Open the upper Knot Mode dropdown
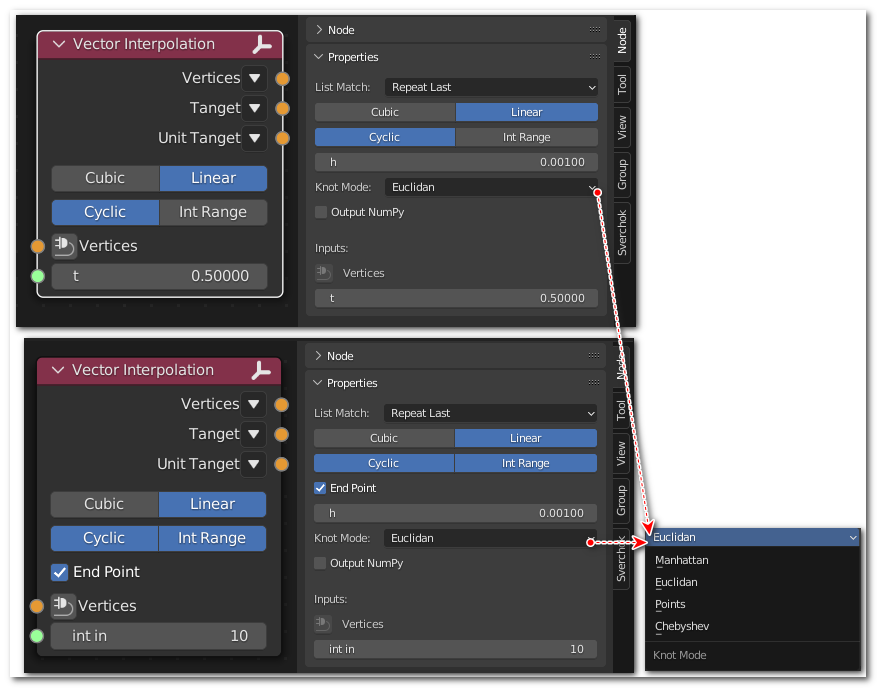 (491, 187)
